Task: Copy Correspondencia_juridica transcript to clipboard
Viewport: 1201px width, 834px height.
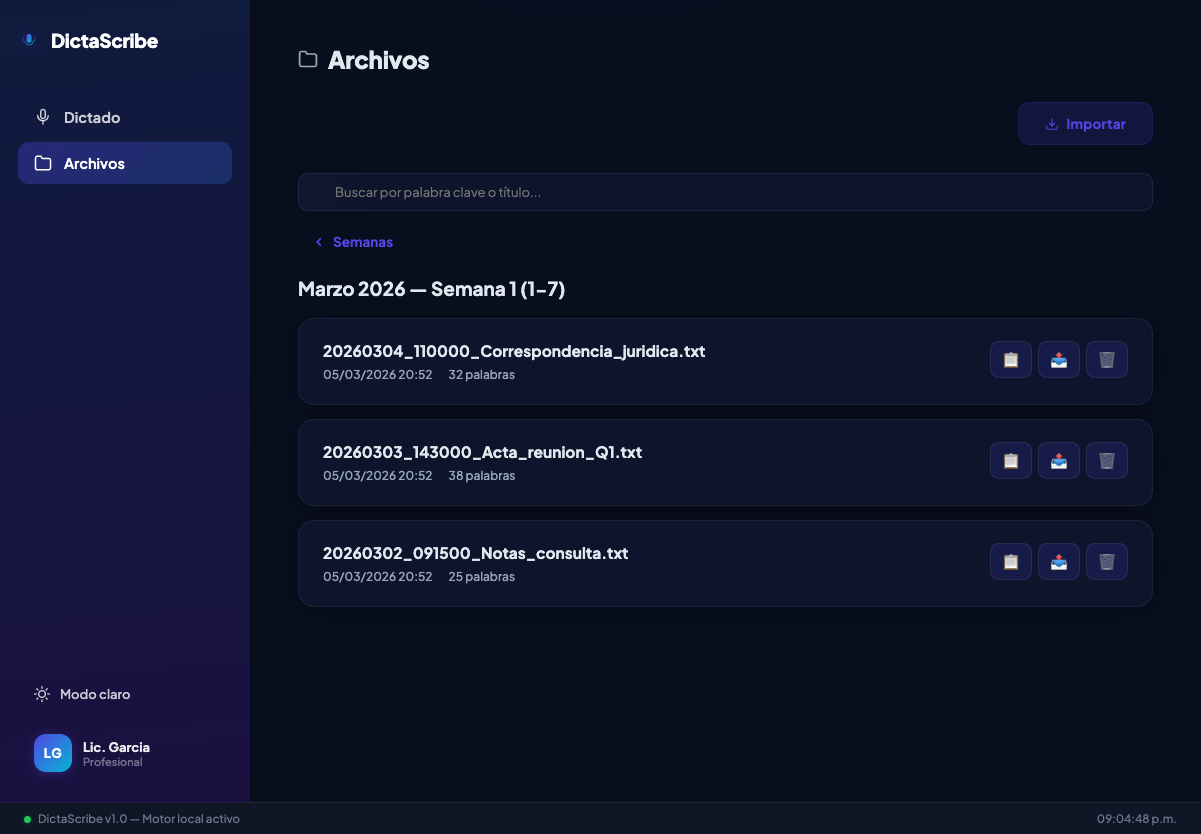Action: point(1010,359)
